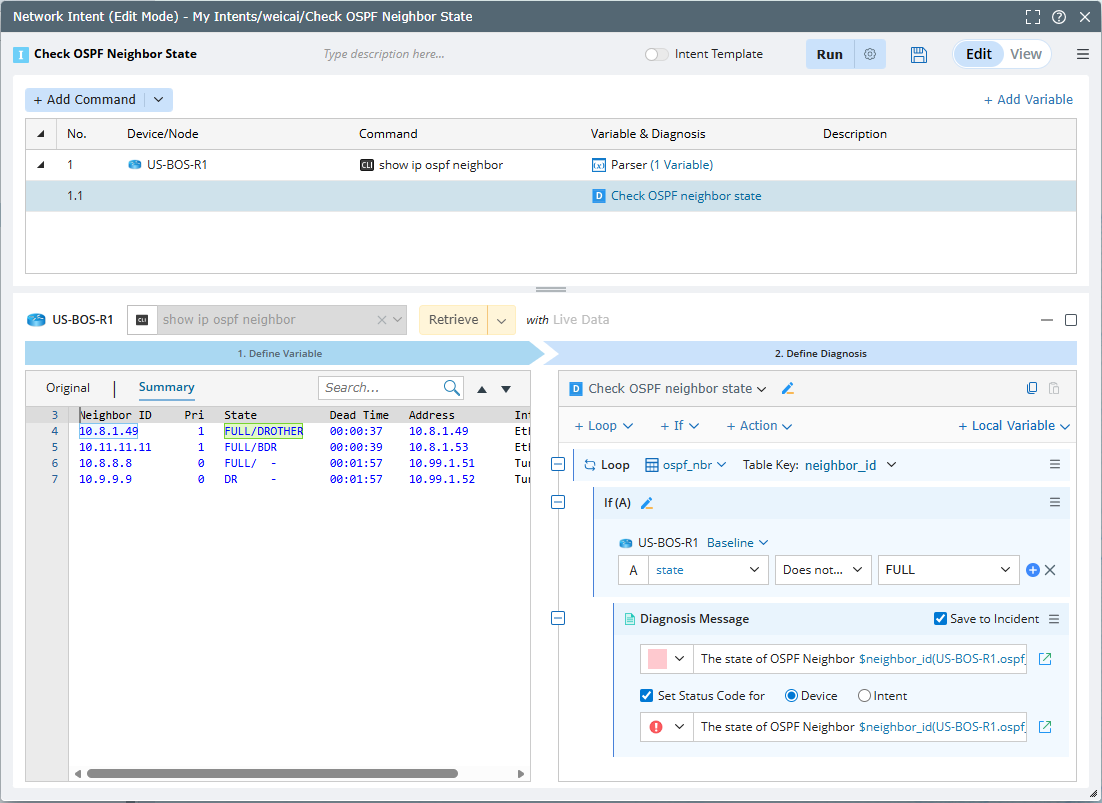Open Run settings gear icon
The image size is (1102, 803).
(x=870, y=55)
